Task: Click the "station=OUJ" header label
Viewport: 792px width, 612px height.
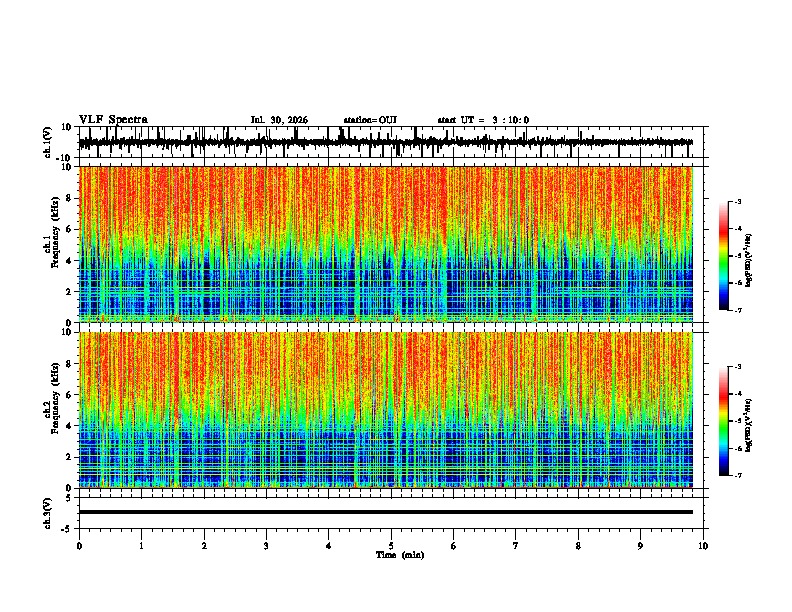Action: pos(370,120)
